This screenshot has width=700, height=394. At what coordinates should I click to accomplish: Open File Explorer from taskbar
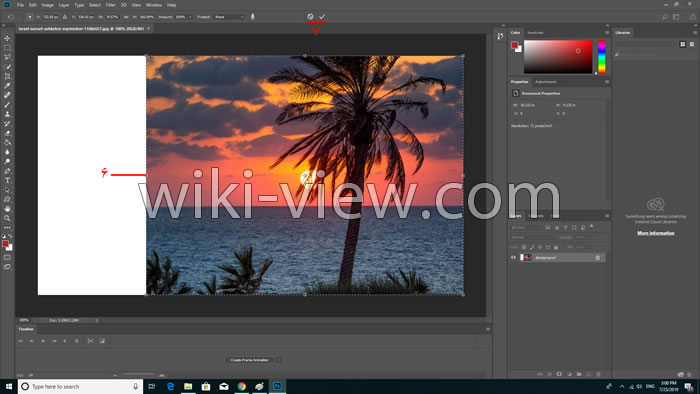tap(188, 386)
